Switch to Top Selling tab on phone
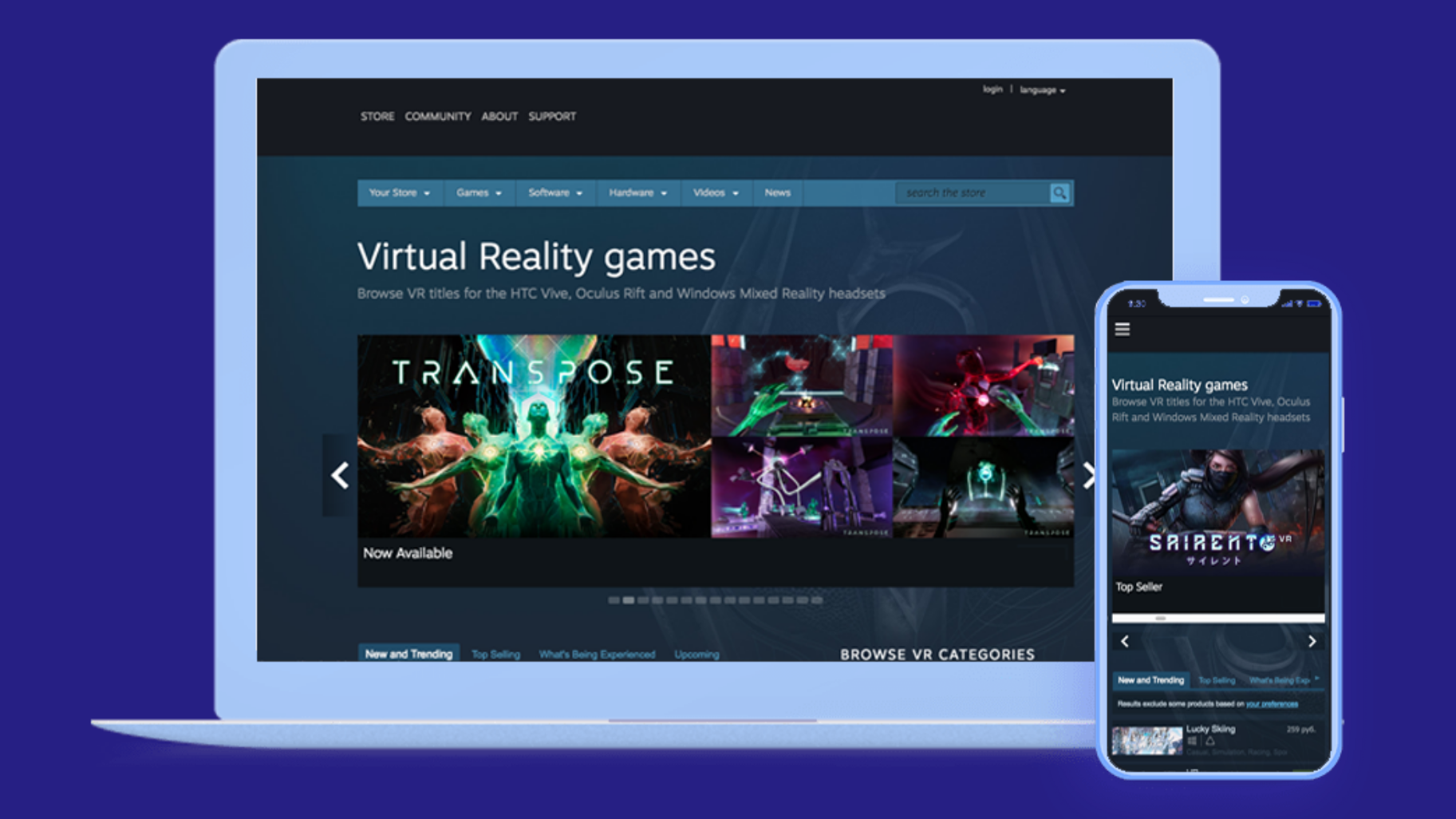Image resolution: width=1456 pixels, height=819 pixels. (x=1217, y=681)
